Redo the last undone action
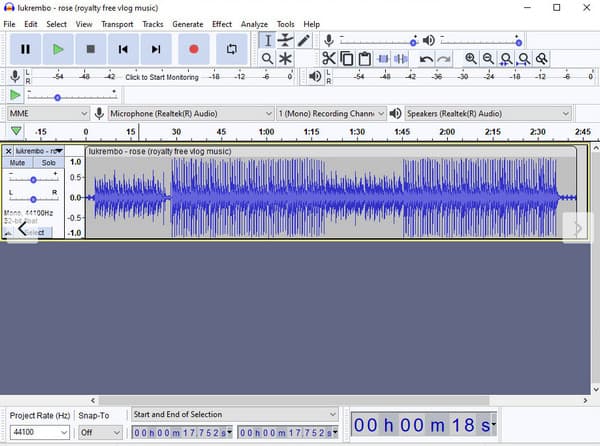The image size is (600, 446). 444,59
